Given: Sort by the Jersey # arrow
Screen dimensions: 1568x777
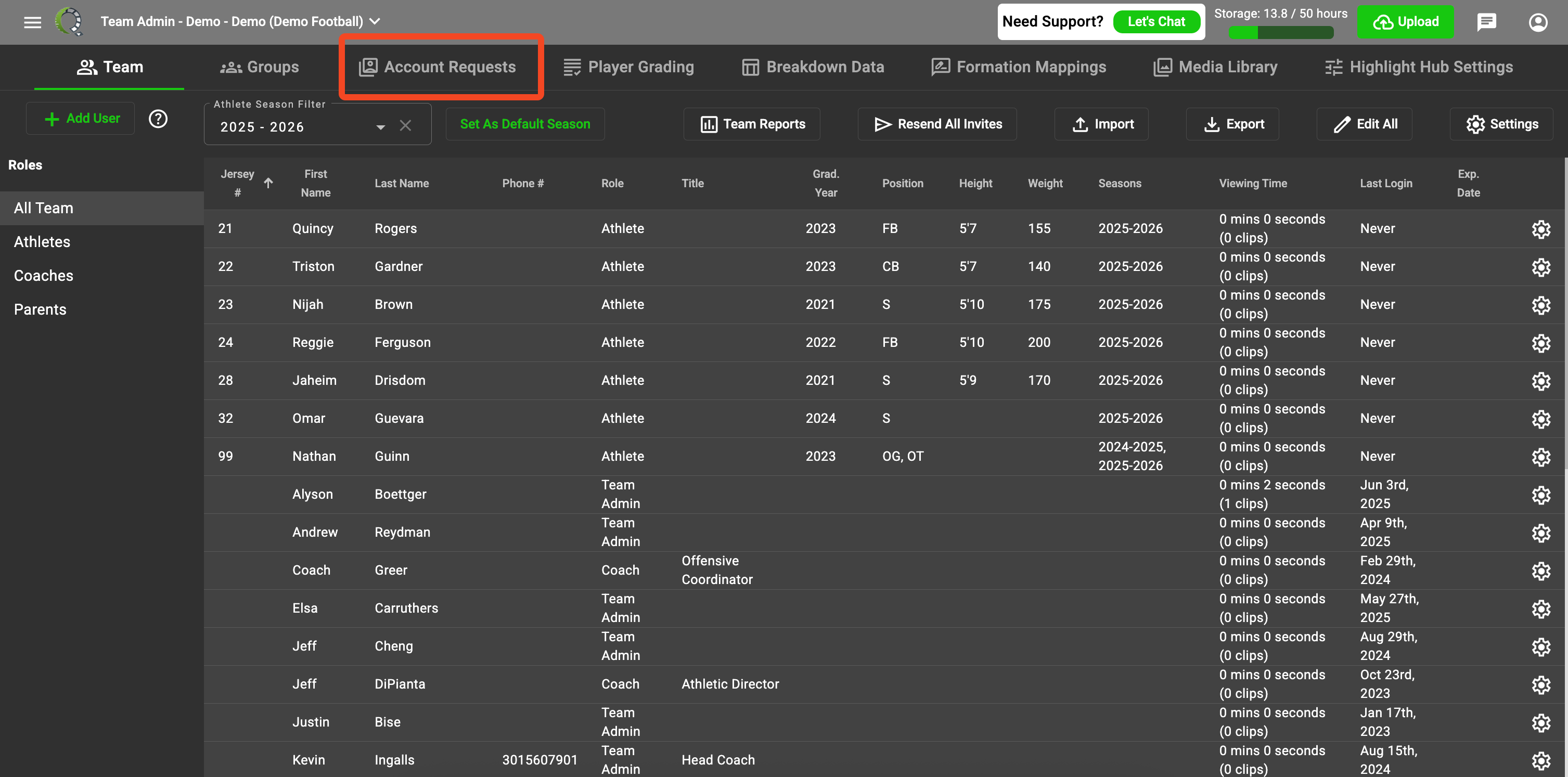Looking at the screenshot, I should pos(268,183).
